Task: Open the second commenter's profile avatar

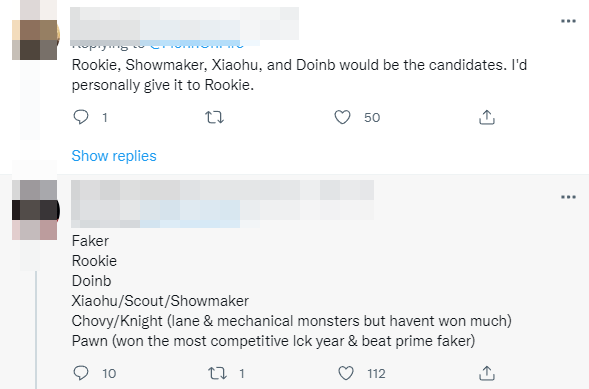Action: tap(35, 210)
